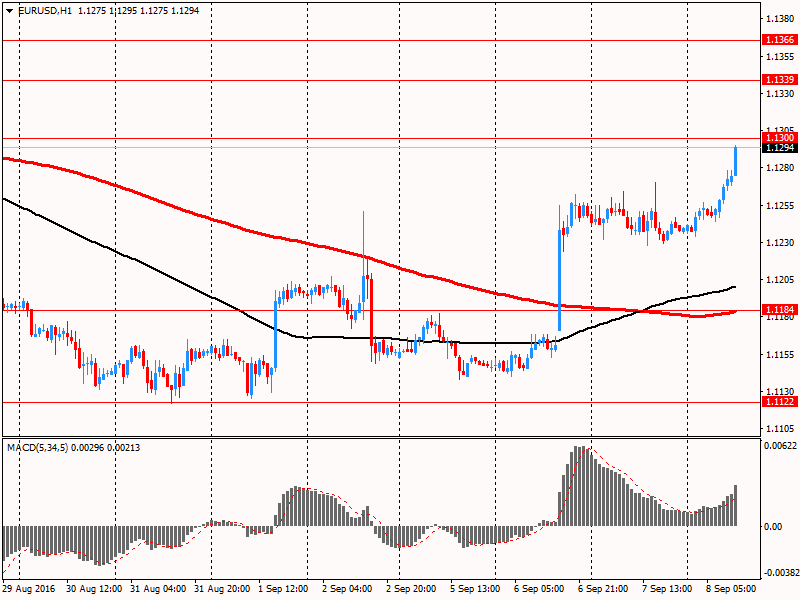Select the 1.1255 price scale value

(x=780, y=206)
